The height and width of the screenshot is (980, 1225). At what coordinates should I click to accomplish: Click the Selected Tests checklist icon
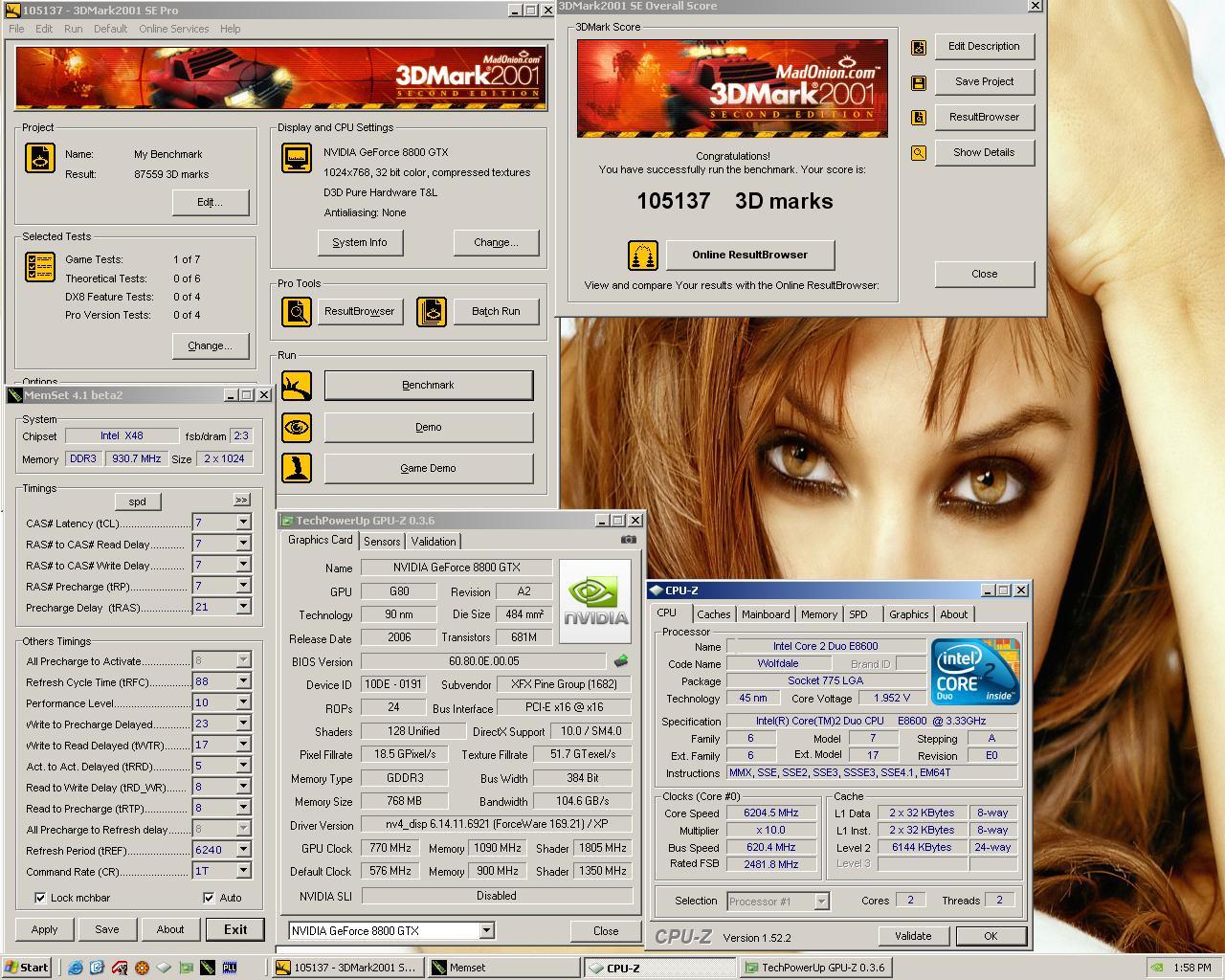pyautogui.click(x=40, y=267)
